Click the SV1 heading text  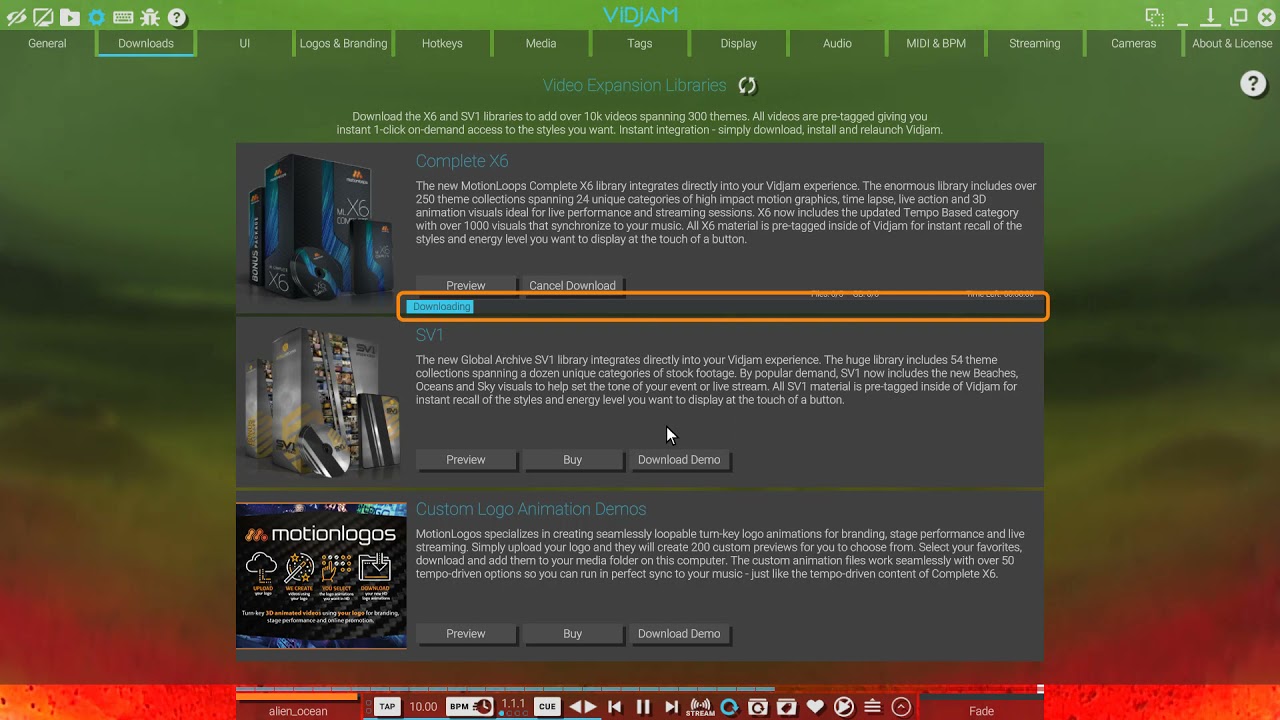430,335
